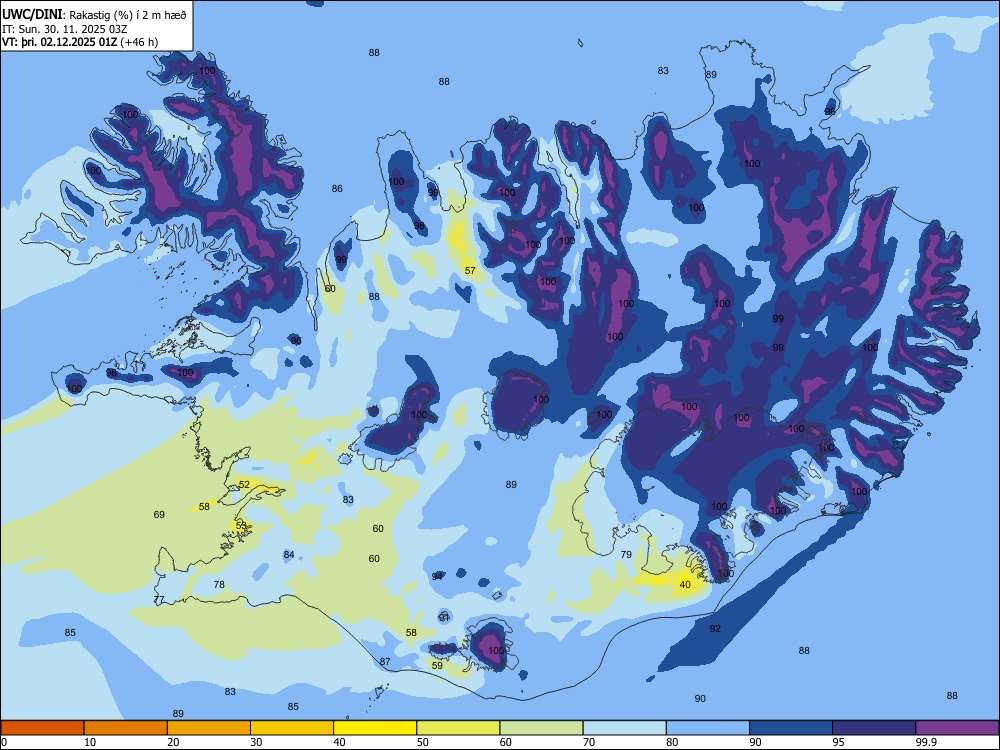Viewport: 1000px width, 750px height.
Task: Click the map value '92' offshore
Action: pyautogui.click(x=715, y=628)
